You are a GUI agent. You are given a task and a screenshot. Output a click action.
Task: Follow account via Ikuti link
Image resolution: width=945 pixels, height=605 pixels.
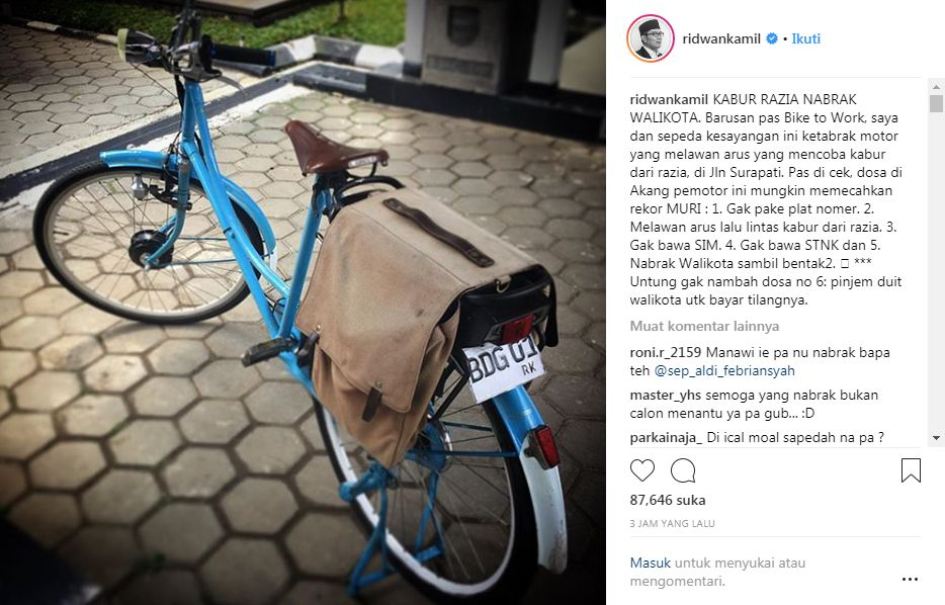click(806, 39)
